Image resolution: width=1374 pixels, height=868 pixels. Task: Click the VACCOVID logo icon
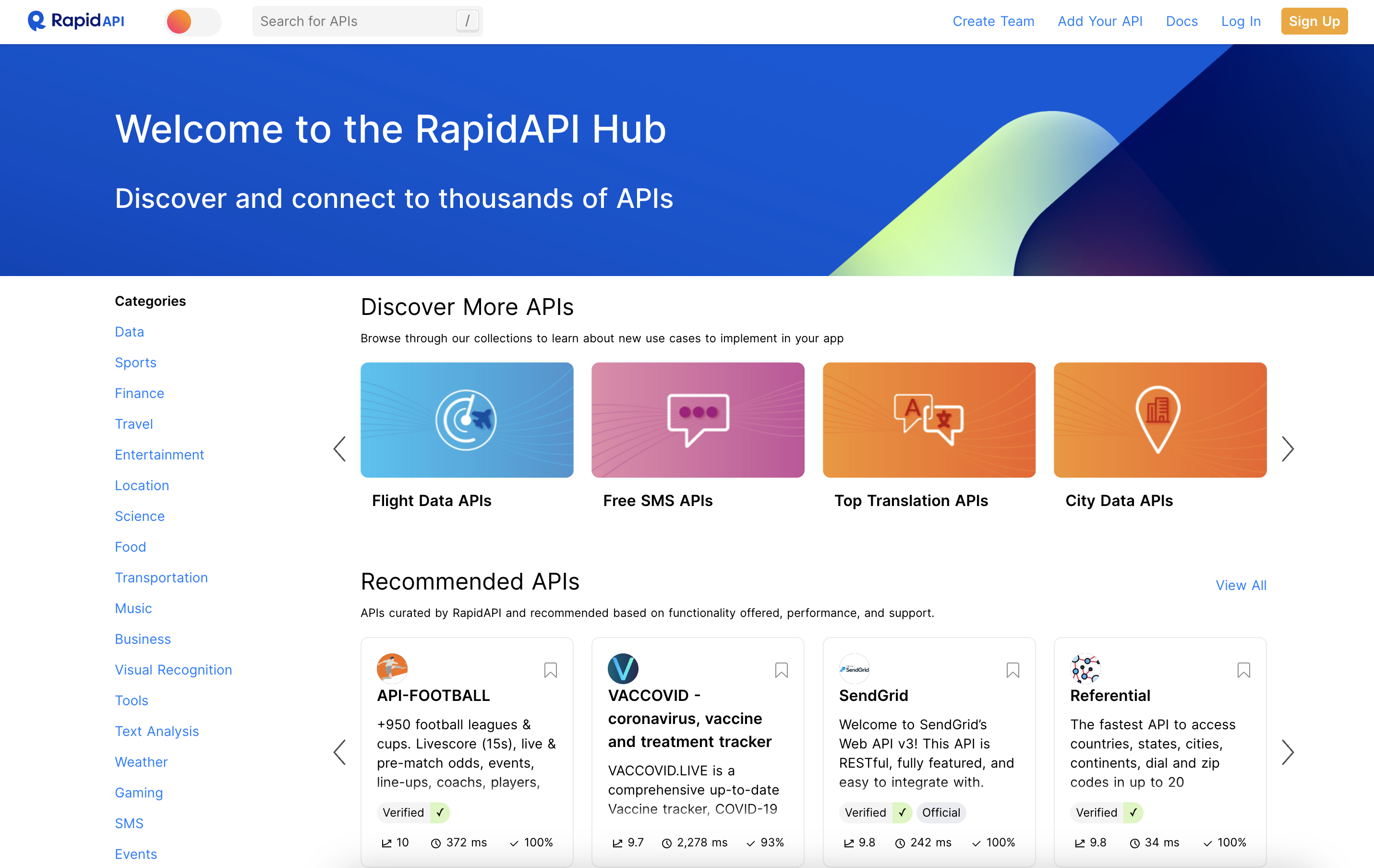coord(623,668)
